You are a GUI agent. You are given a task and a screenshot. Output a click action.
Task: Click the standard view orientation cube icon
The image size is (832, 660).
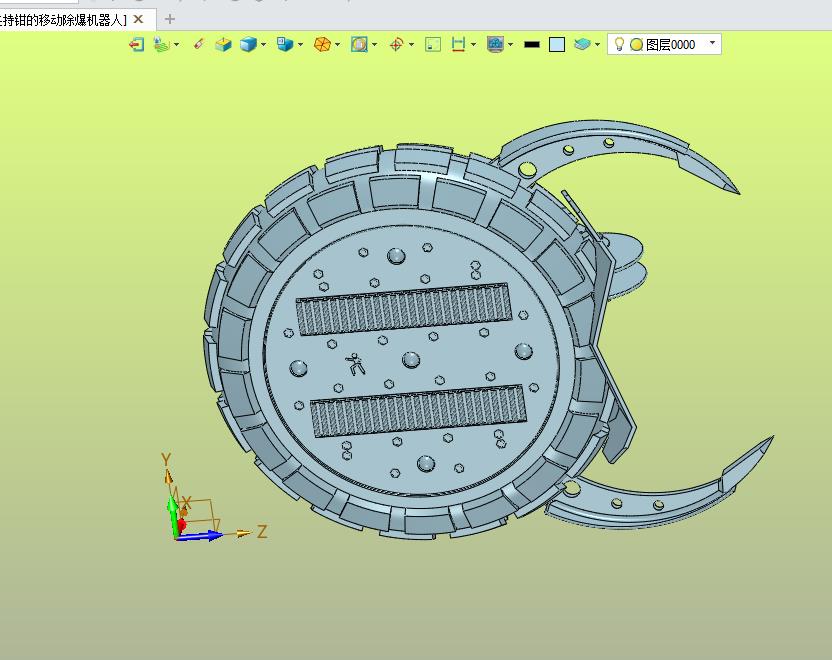285,44
